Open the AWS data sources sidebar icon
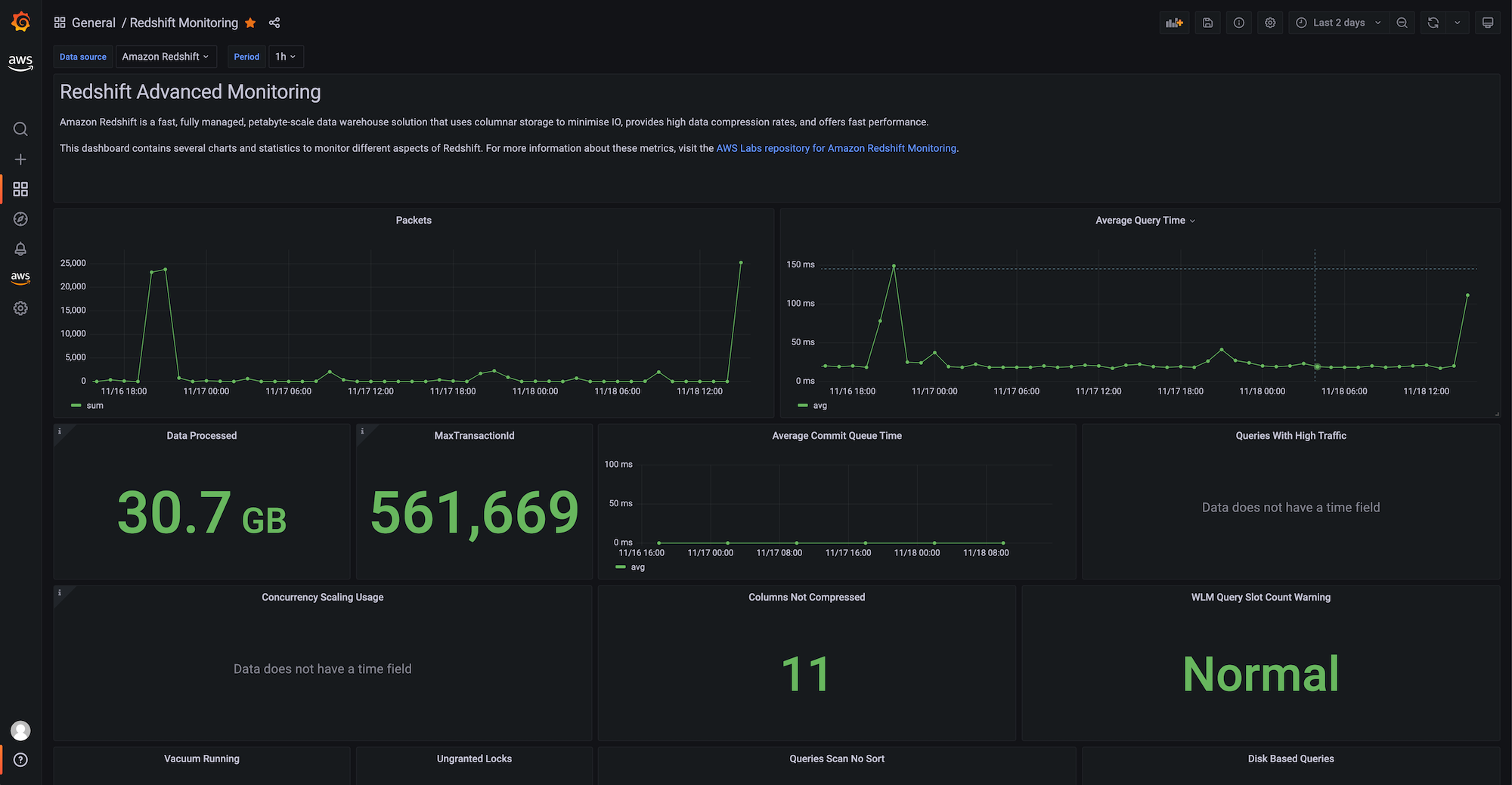Screen dimensions: 1512x785 pyautogui.click(x=20, y=278)
